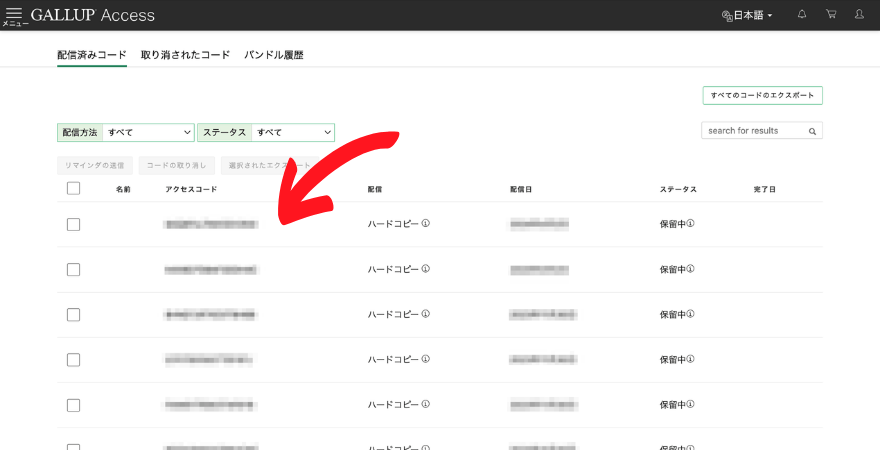880x450 pixels.
Task: Click fourth row's ハードコピー info icon
Action: pyautogui.click(x=425, y=359)
